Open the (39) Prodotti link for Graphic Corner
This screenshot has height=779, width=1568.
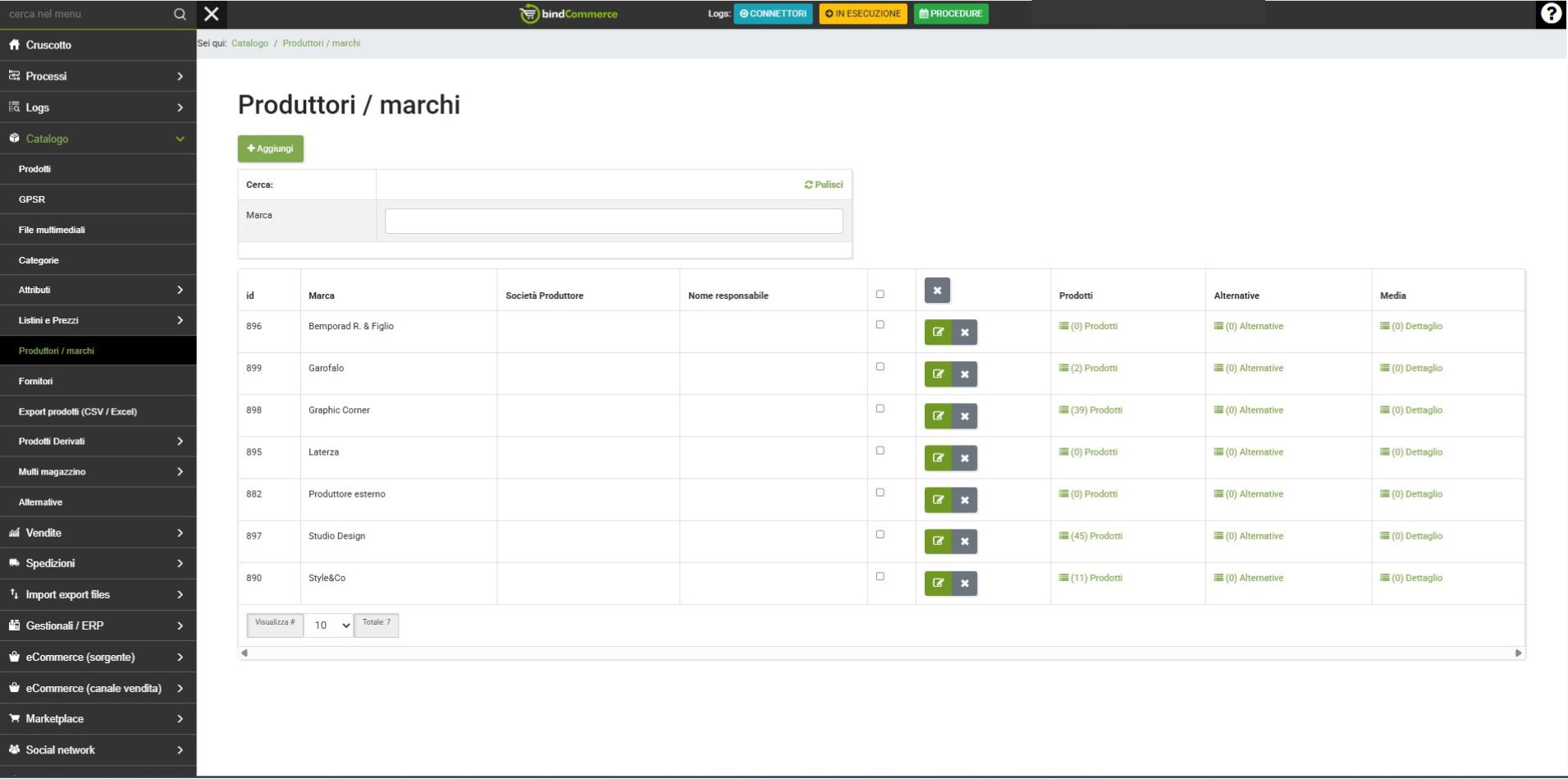pos(1095,410)
